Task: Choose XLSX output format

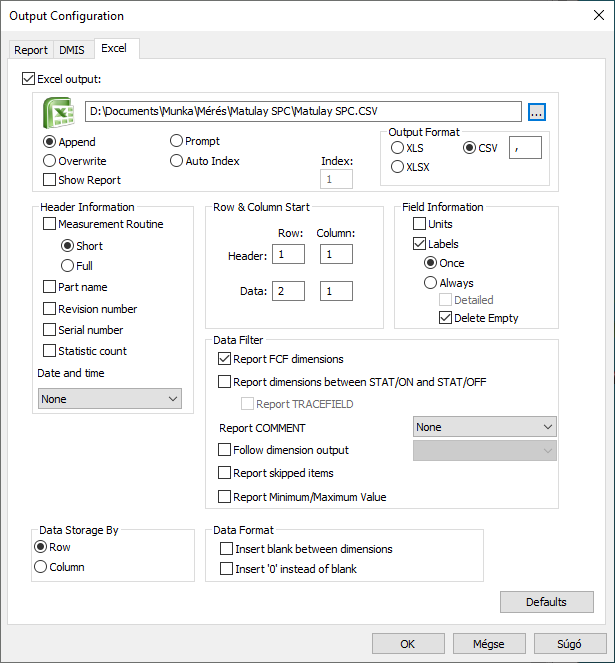Action: pyautogui.click(x=398, y=167)
